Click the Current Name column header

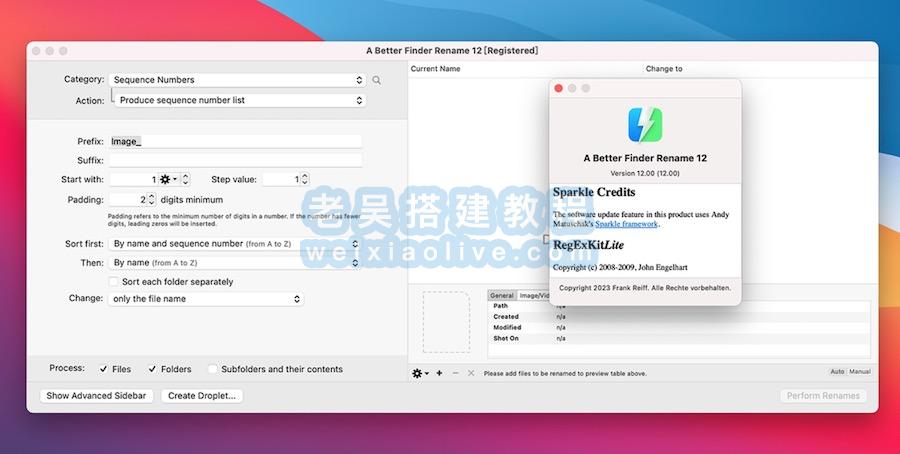[x=436, y=68]
